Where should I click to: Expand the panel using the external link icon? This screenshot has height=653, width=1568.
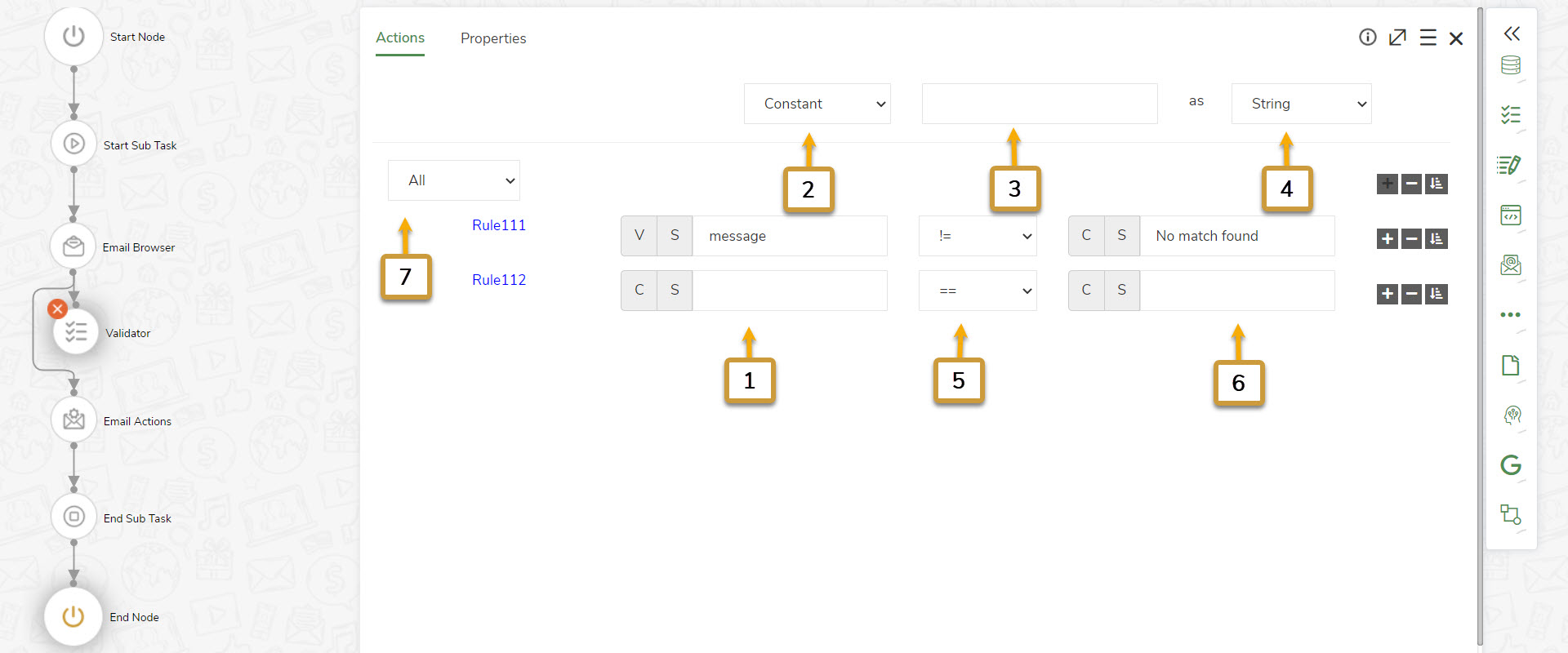click(x=1397, y=37)
